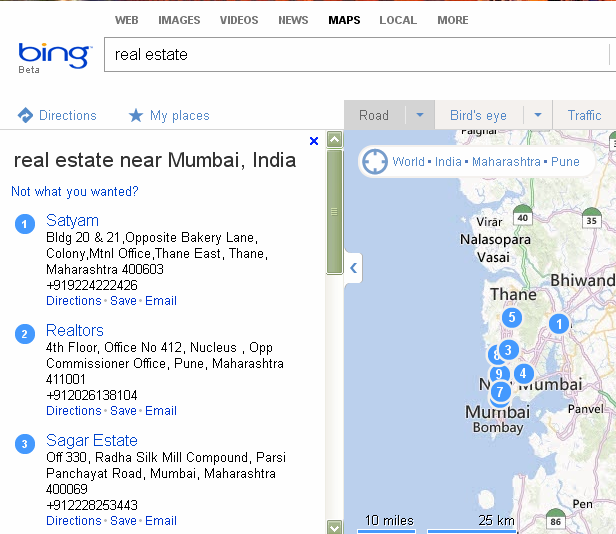Image resolution: width=616 pixels, height=534 pixels.
Task: Click results scrollbar up arrow
Action: click(x=334, y=139)
